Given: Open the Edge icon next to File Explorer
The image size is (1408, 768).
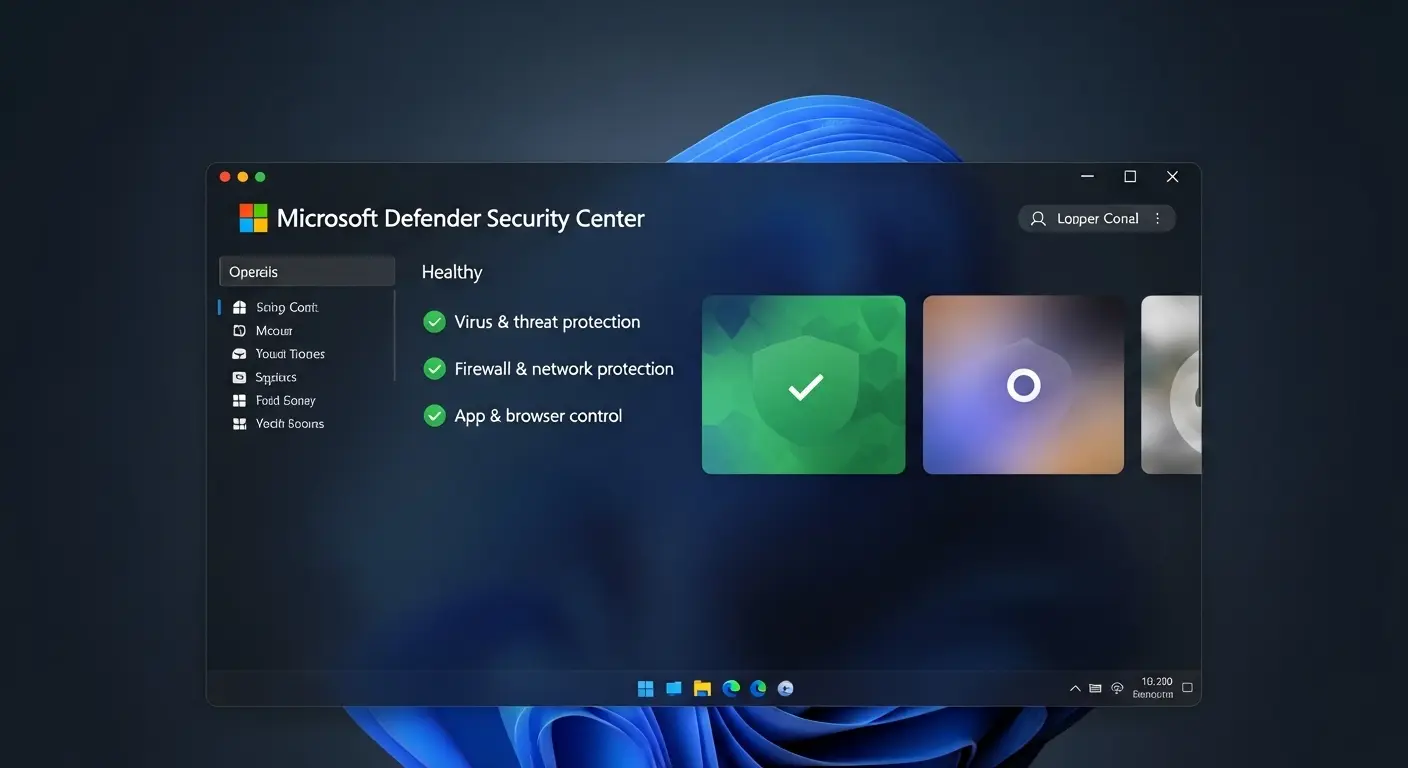Looking at the screenshot, I should point(731,688).
